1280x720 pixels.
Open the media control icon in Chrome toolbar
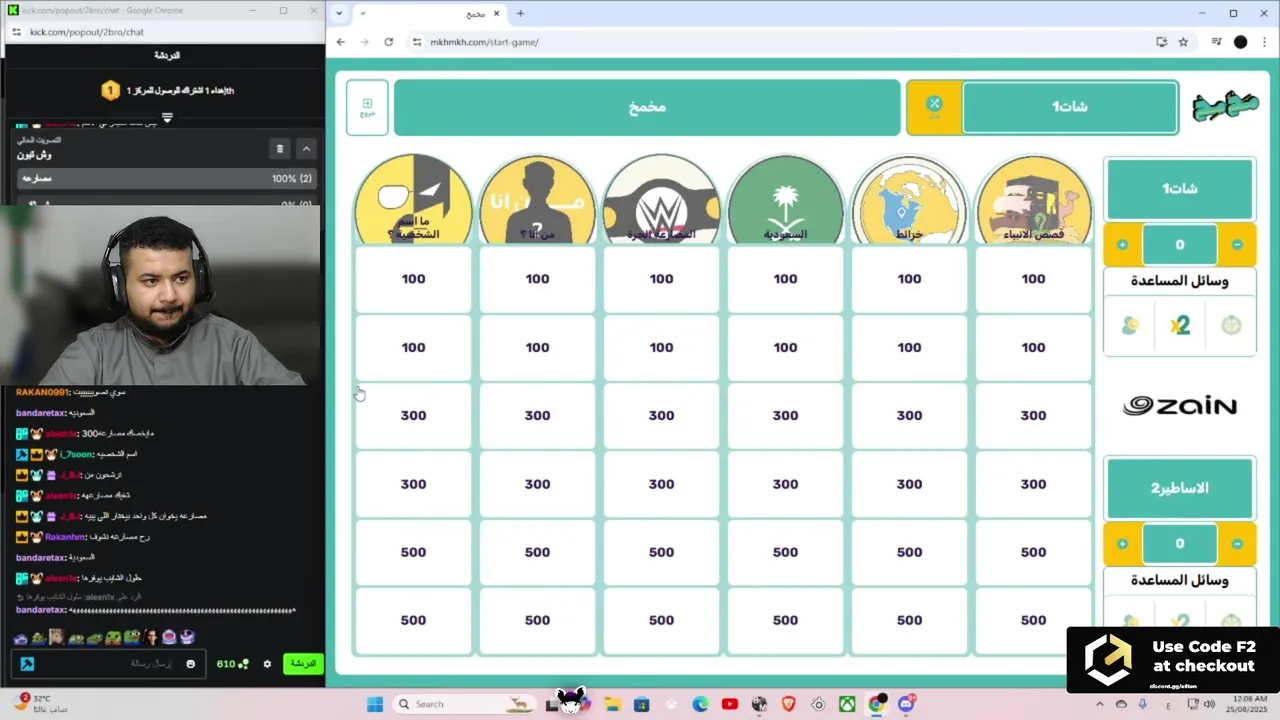(x=1216, y=42)
